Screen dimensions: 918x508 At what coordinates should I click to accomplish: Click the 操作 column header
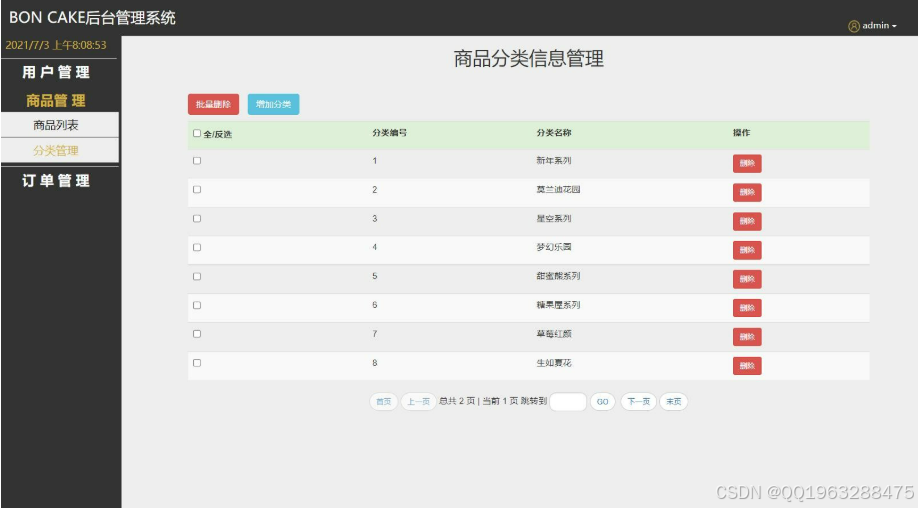pos(741,133)
